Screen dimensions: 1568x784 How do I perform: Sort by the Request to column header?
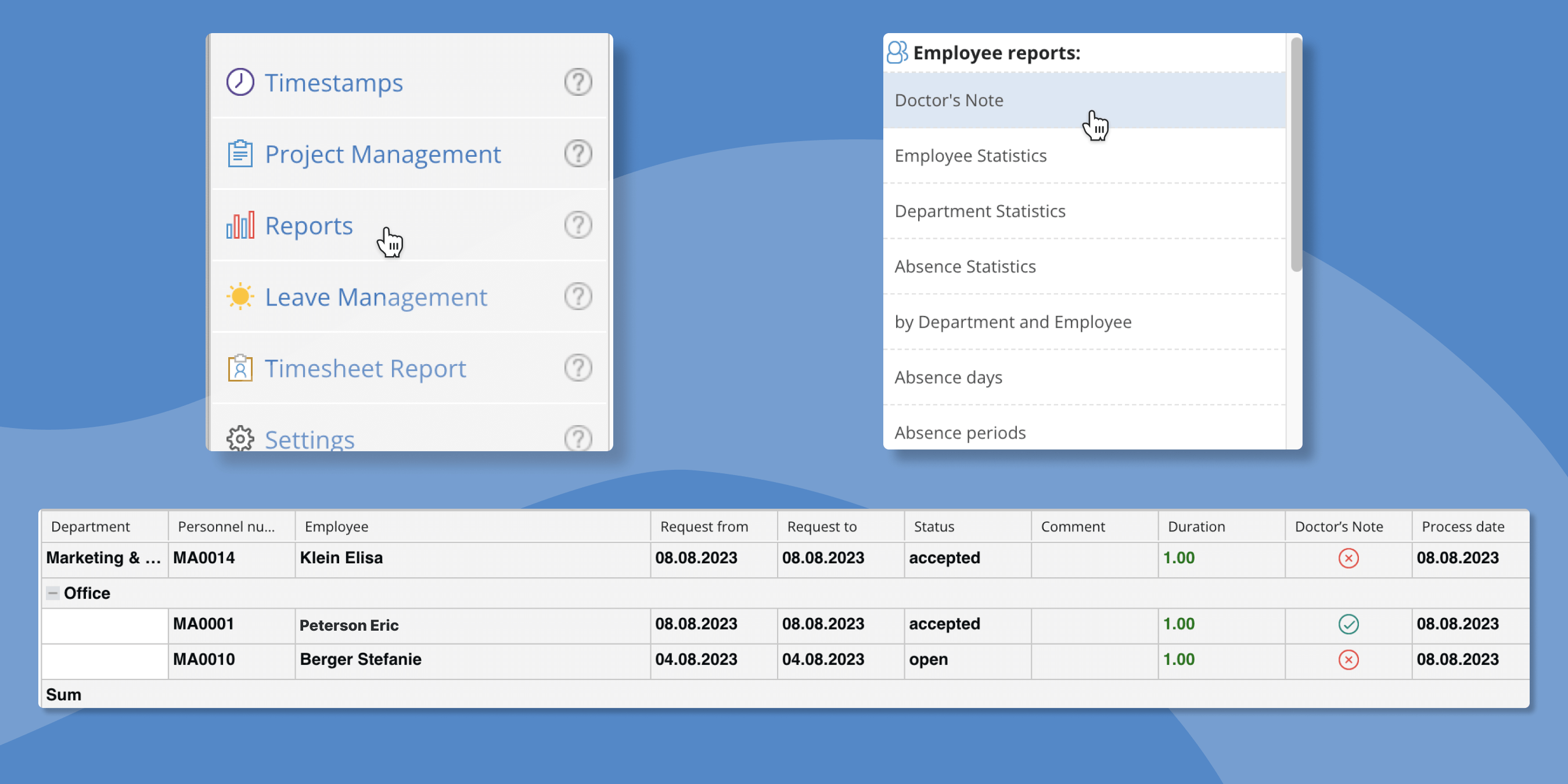point(841,527)
